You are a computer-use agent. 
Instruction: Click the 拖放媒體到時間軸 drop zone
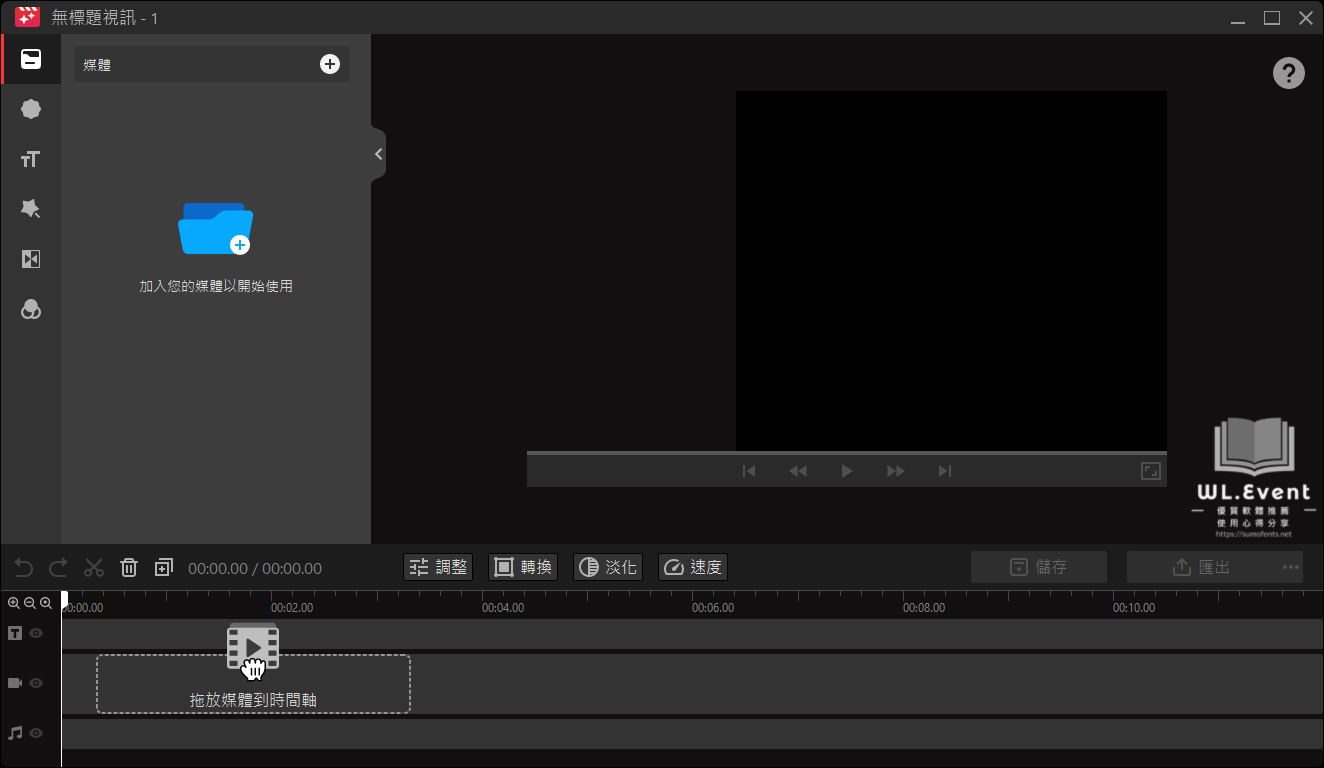(253, 684)
